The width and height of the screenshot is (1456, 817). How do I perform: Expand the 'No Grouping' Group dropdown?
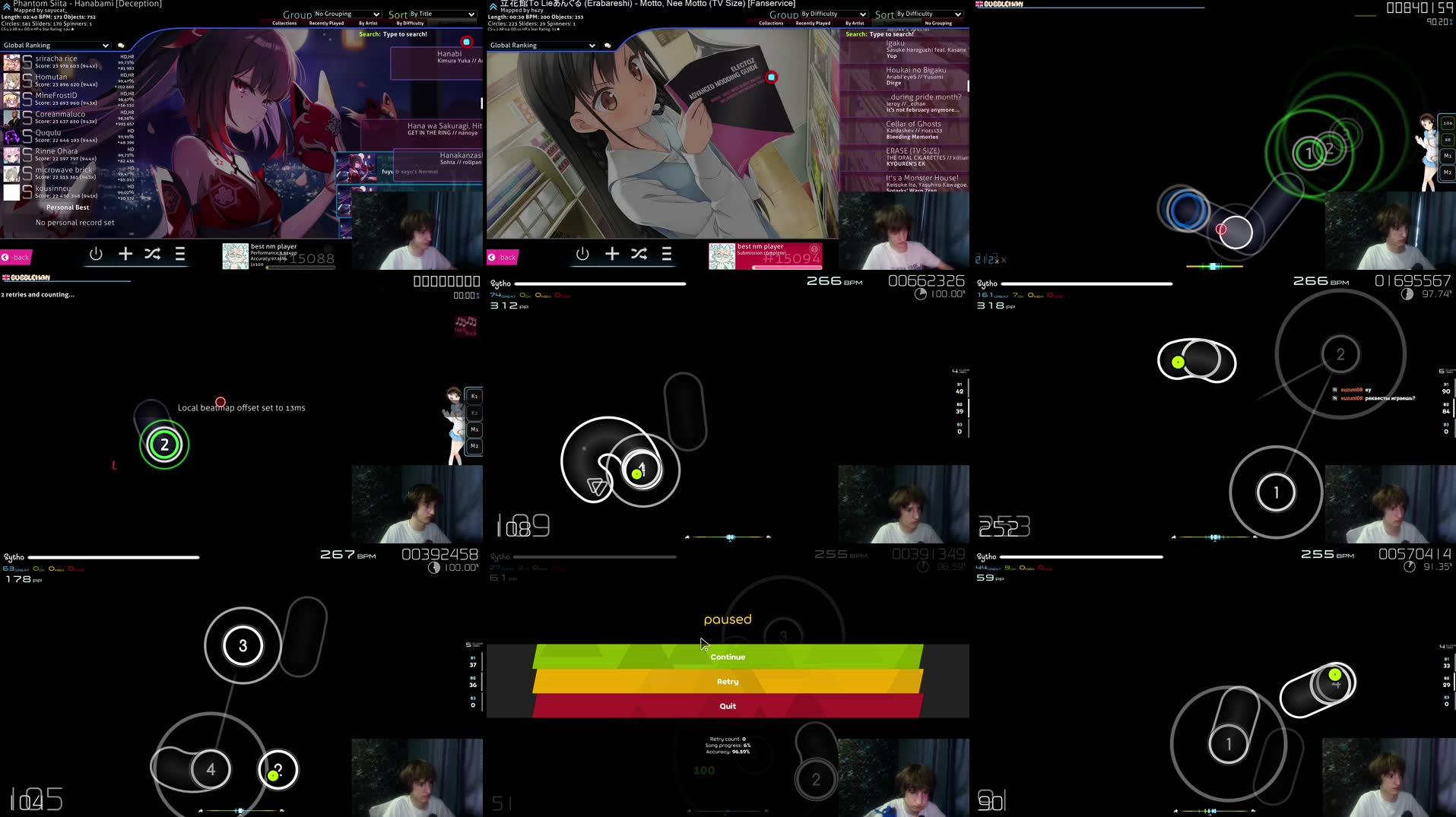coord(347,14)
